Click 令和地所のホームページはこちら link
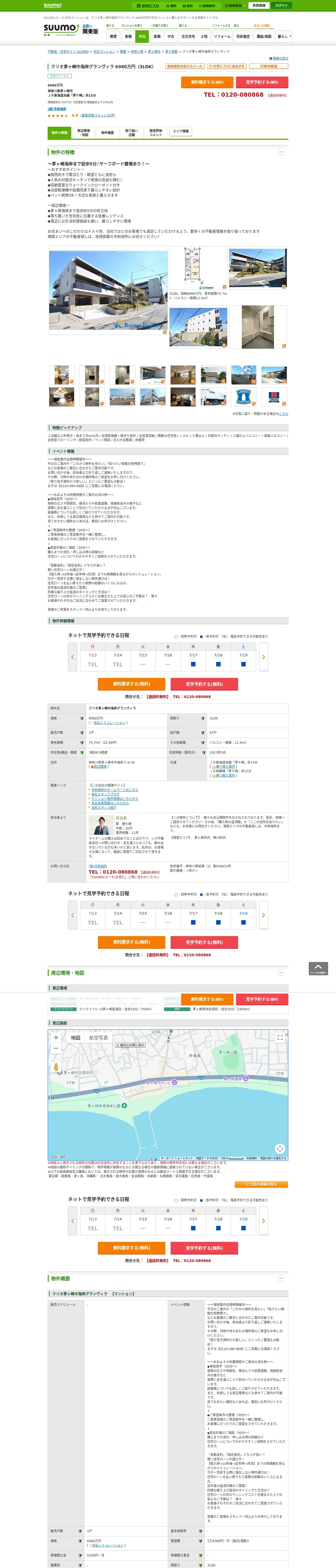336x1568 pixels. pyautogui.click(x=115, y=789)
